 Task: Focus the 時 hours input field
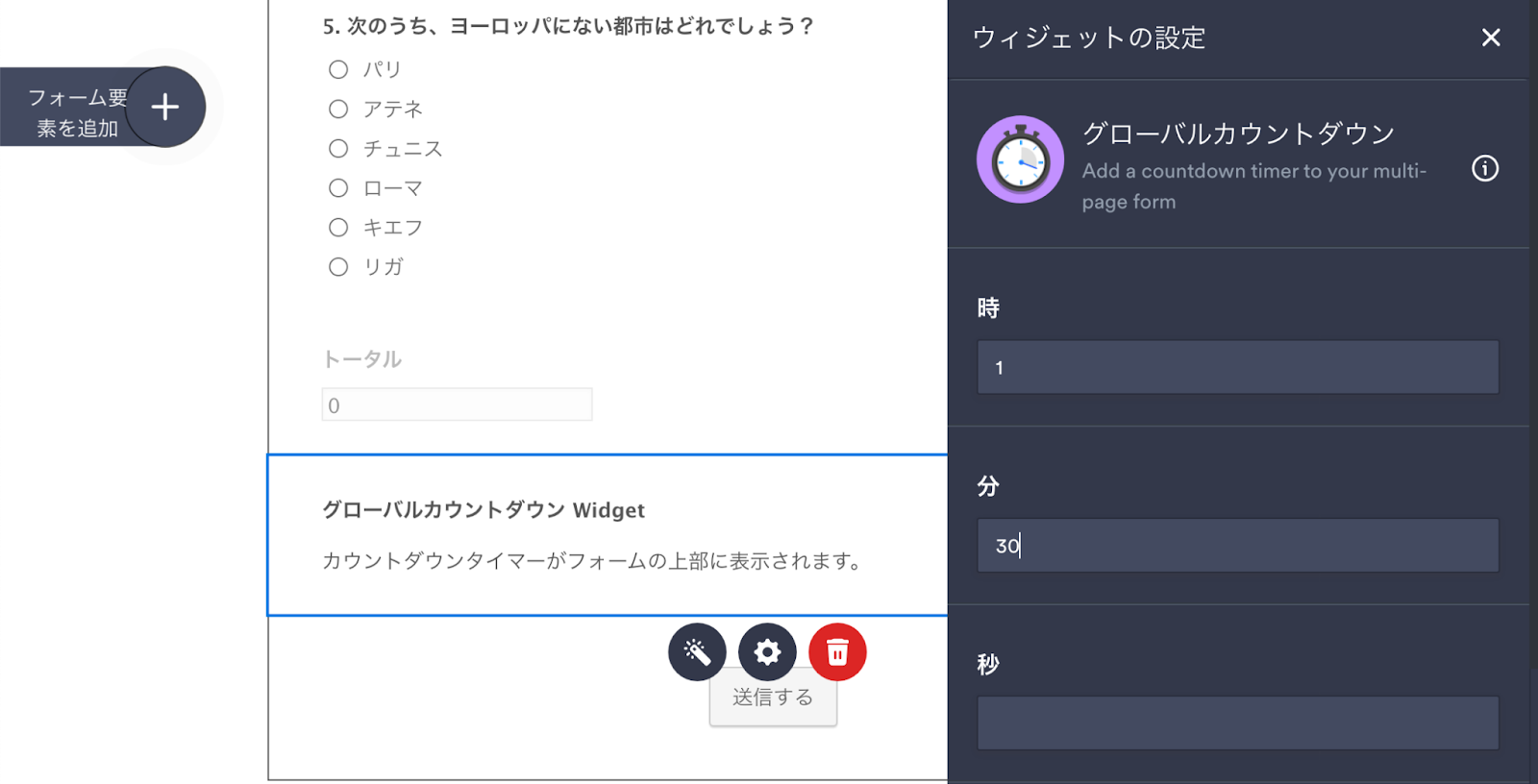click(1237, 367)
